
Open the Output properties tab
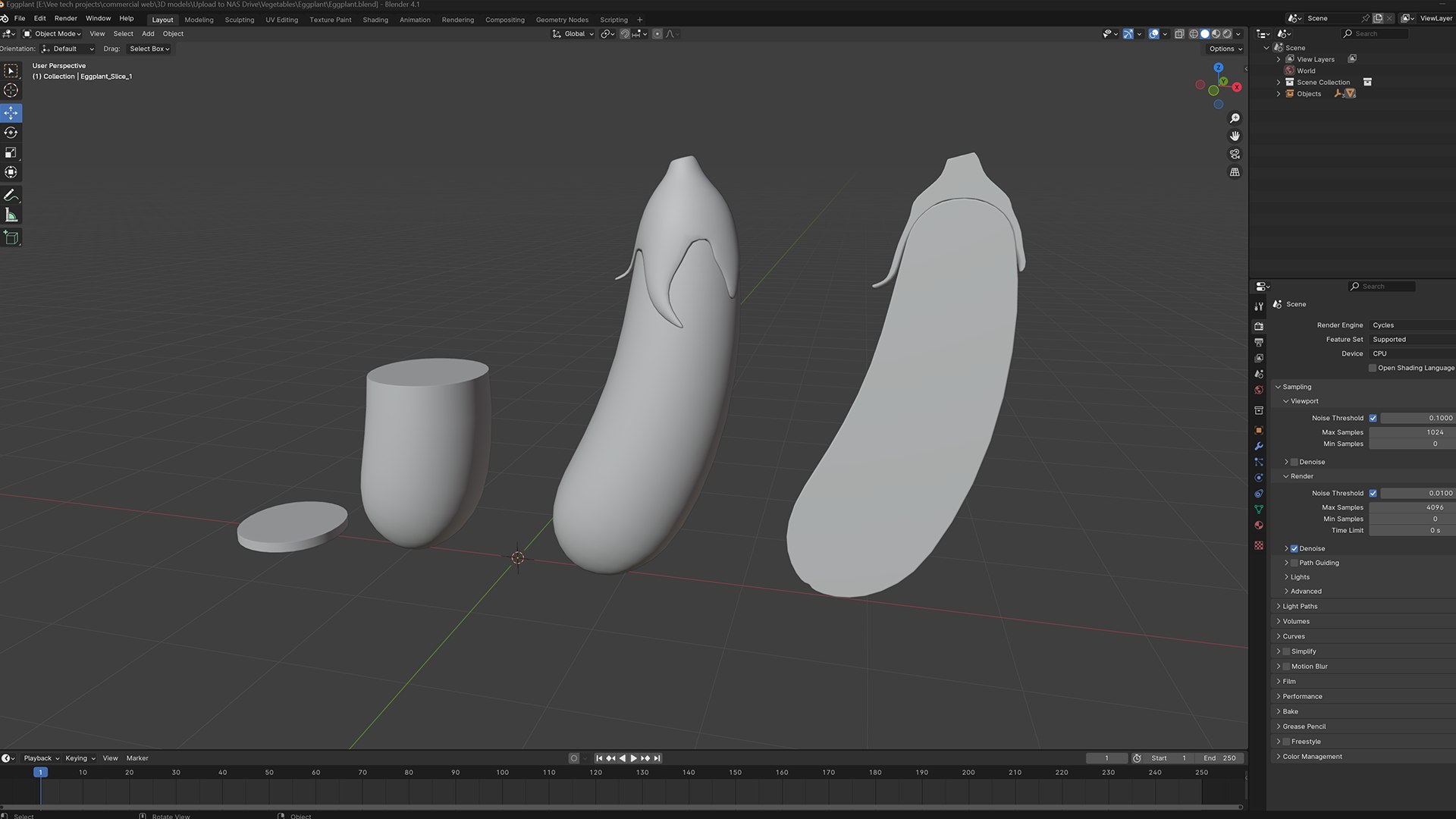pyautogui.click(x=1259, y=342)
